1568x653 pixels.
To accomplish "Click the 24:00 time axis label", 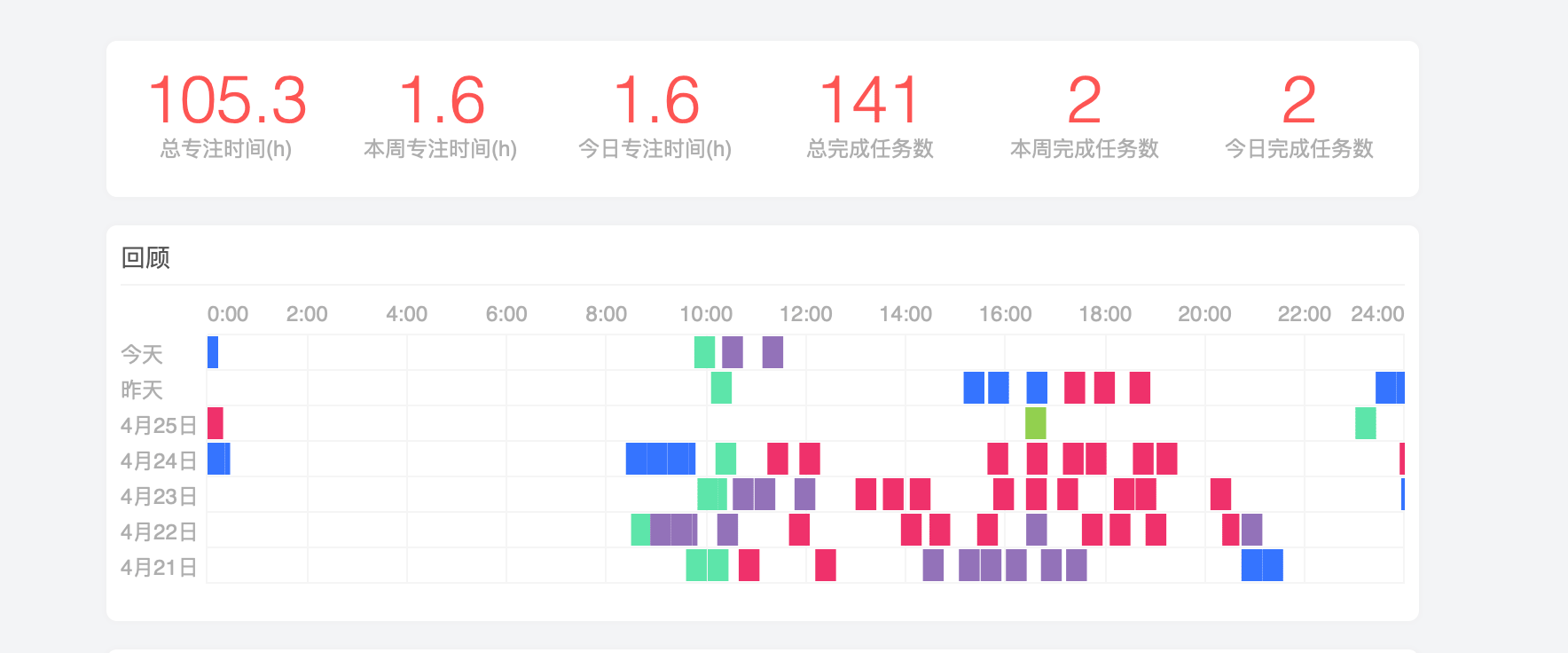I will pos(1377,314).
